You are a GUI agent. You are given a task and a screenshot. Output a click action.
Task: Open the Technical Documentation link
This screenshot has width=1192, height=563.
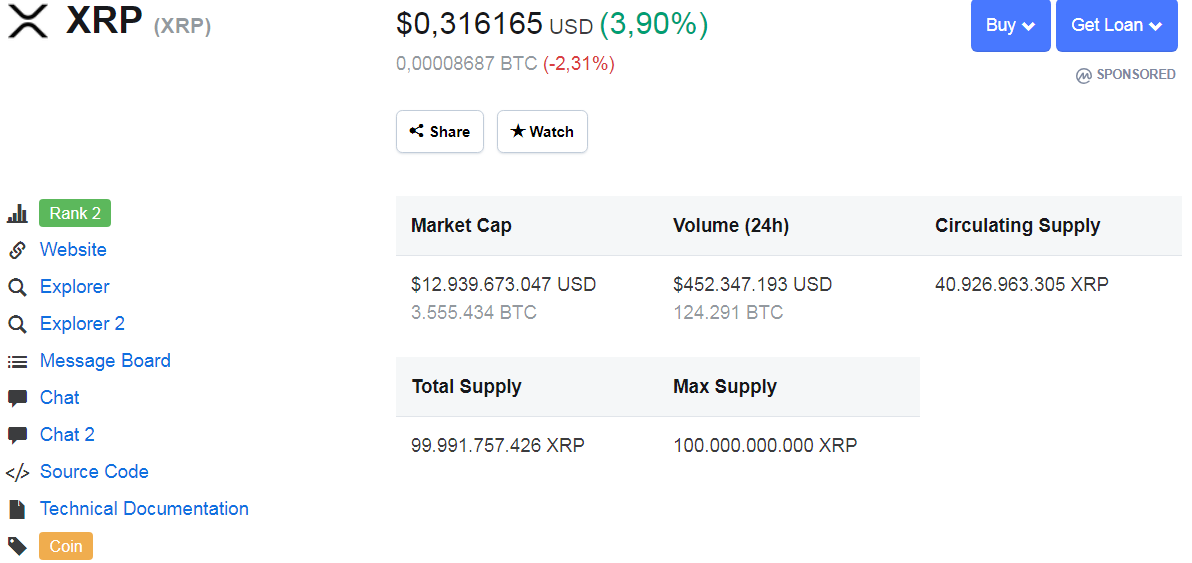[x=144, y=509]
